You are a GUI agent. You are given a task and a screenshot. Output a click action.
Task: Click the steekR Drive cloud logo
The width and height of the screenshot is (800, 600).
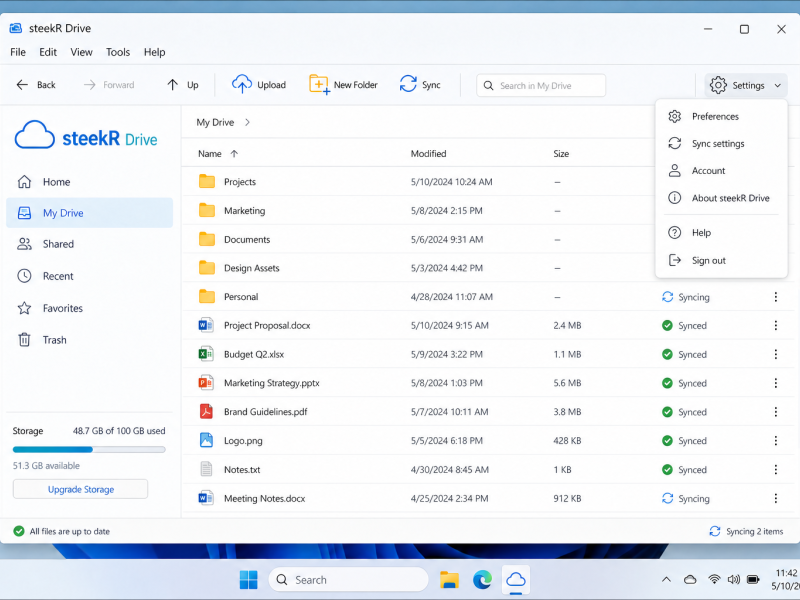[x=35, y=135]
